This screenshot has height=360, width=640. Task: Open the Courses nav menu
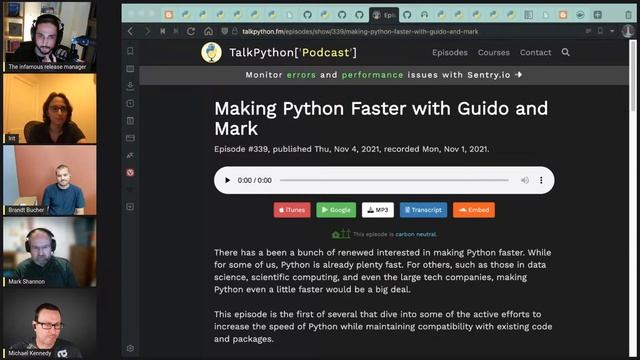(x=494, y=52)
